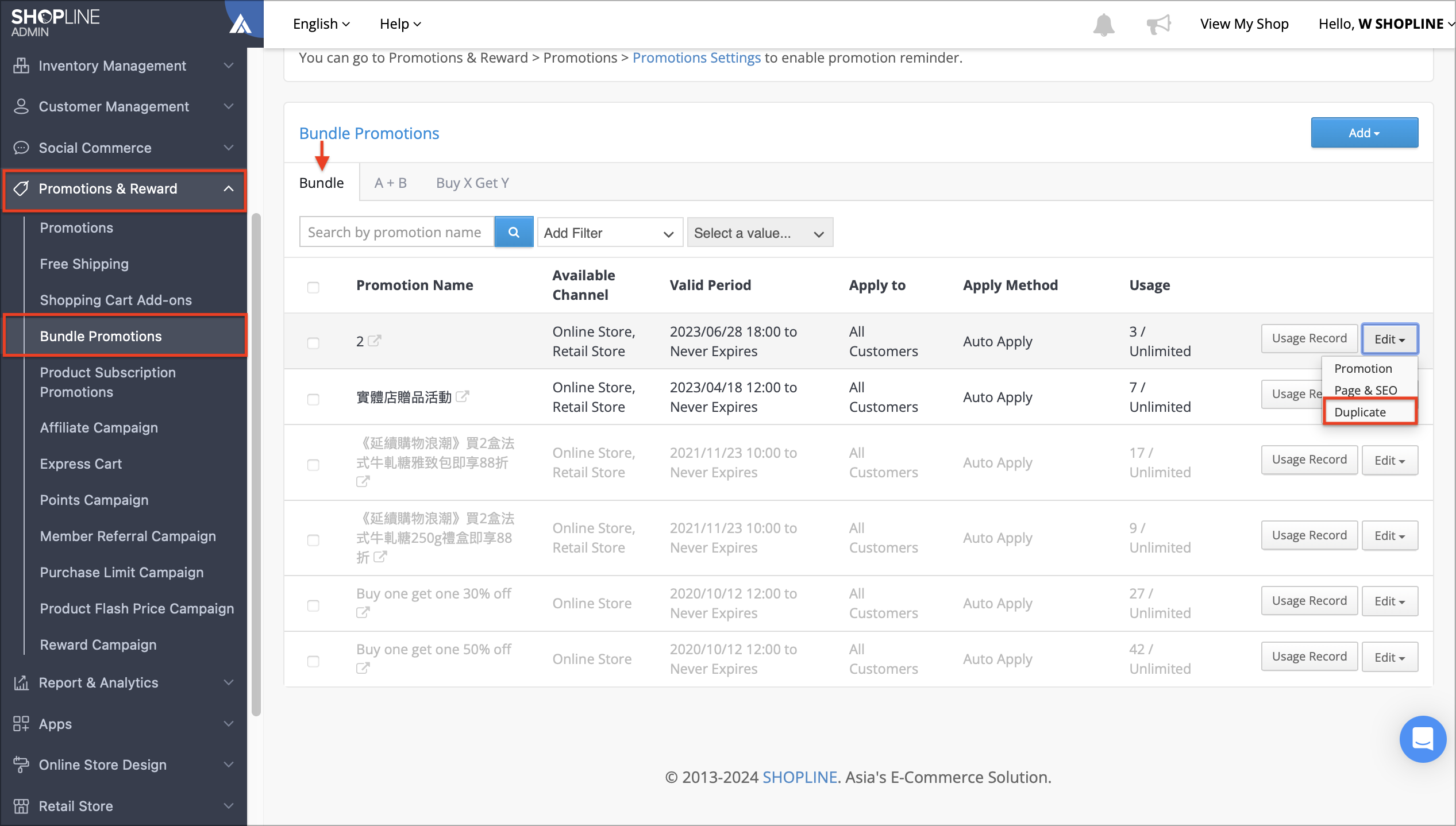1456x826 pixels.
Task: Click the SHOPLINE Admin logo
Action: [55, 23]
